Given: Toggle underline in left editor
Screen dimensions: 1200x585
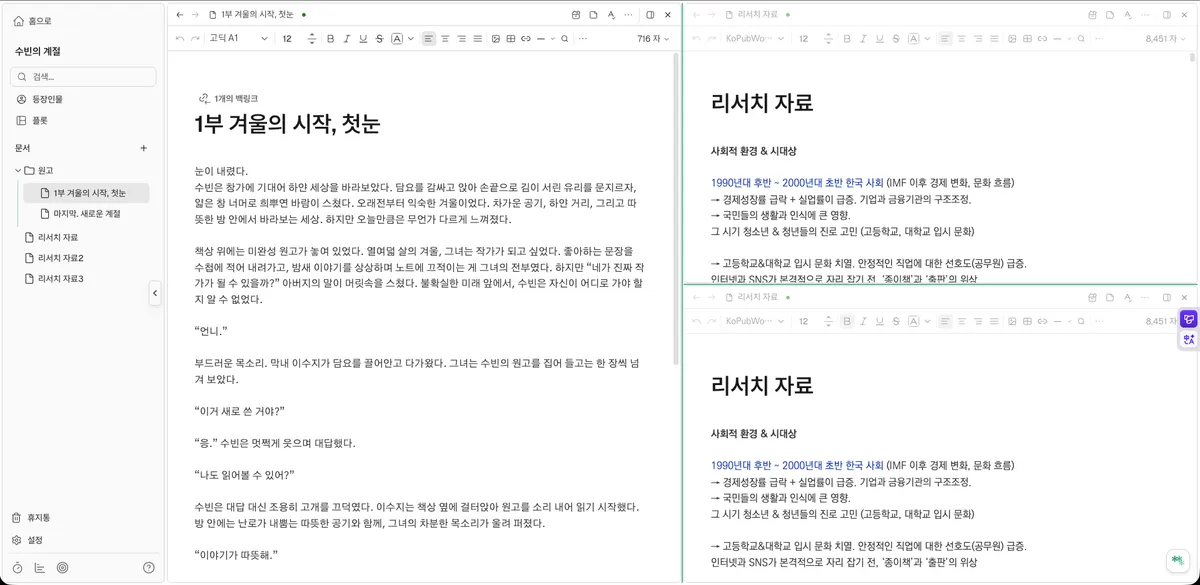Looking at the screenshot, I should (363, 39).
